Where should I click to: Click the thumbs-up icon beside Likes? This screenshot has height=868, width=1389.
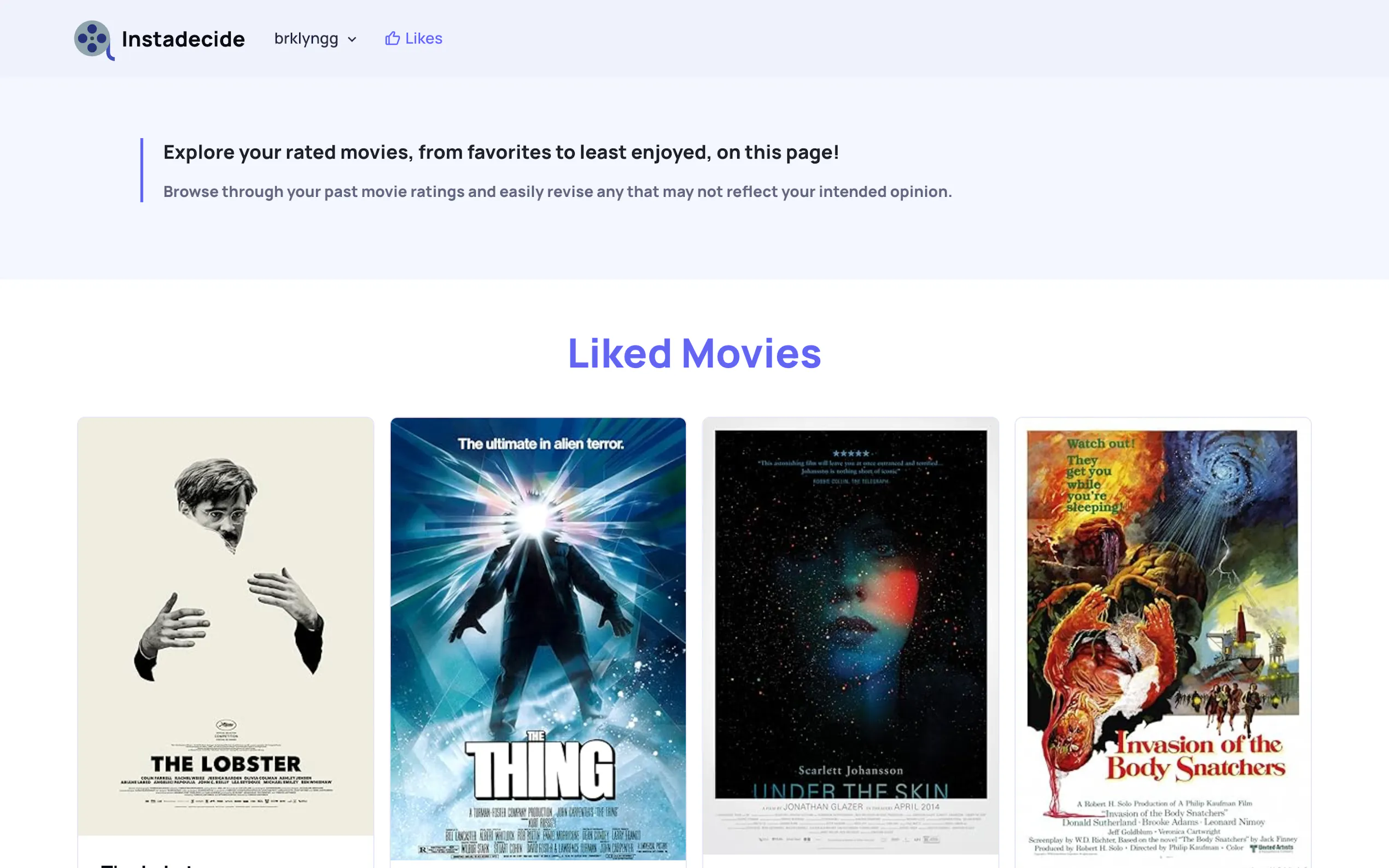point(392,38)
